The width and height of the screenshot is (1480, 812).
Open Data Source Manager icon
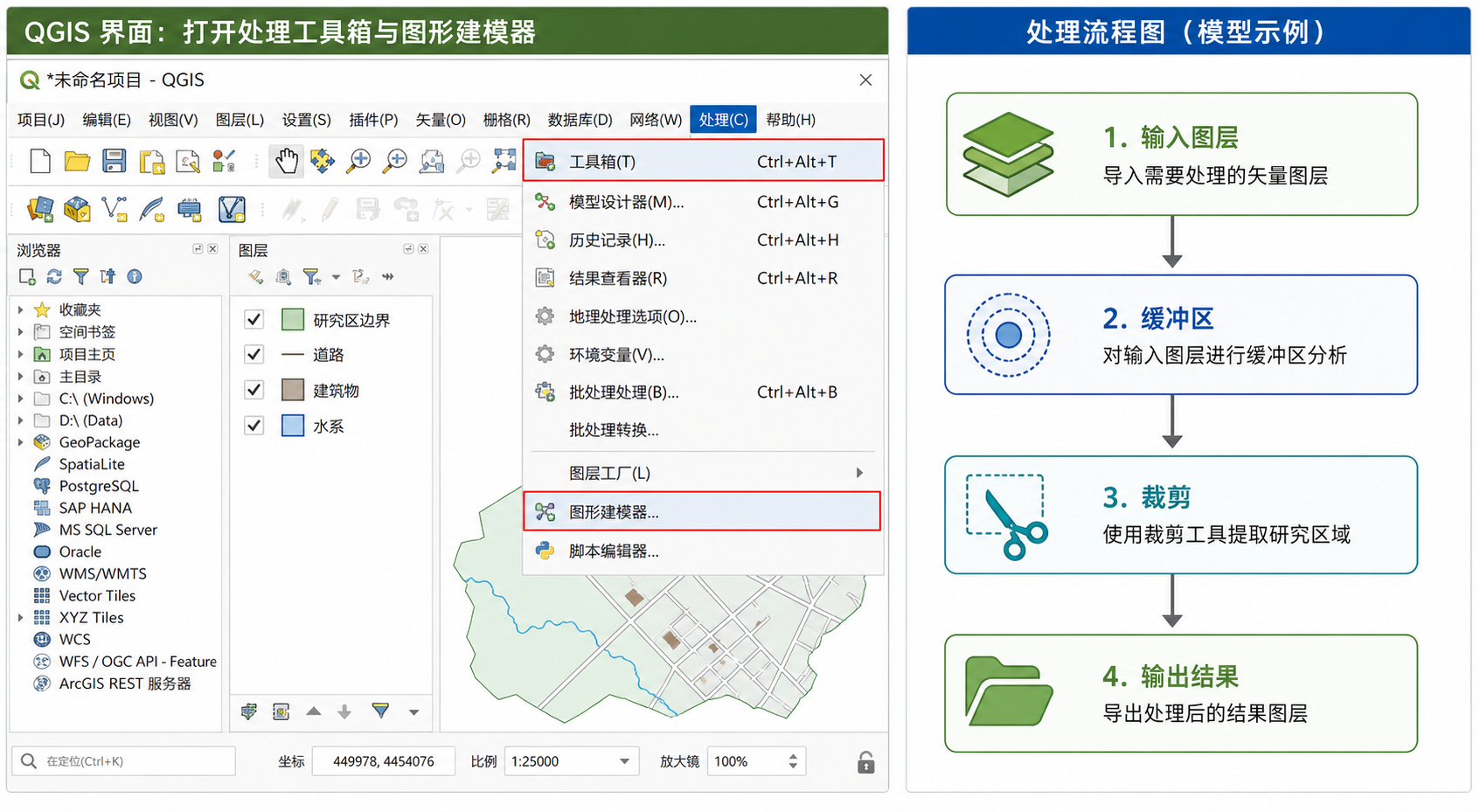coord(40,209)
